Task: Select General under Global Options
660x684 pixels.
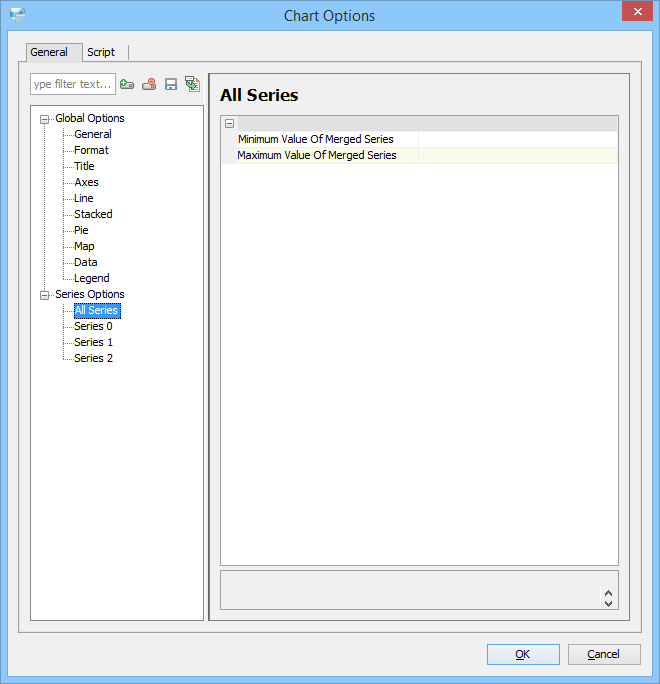Action: tap(93, 134)
